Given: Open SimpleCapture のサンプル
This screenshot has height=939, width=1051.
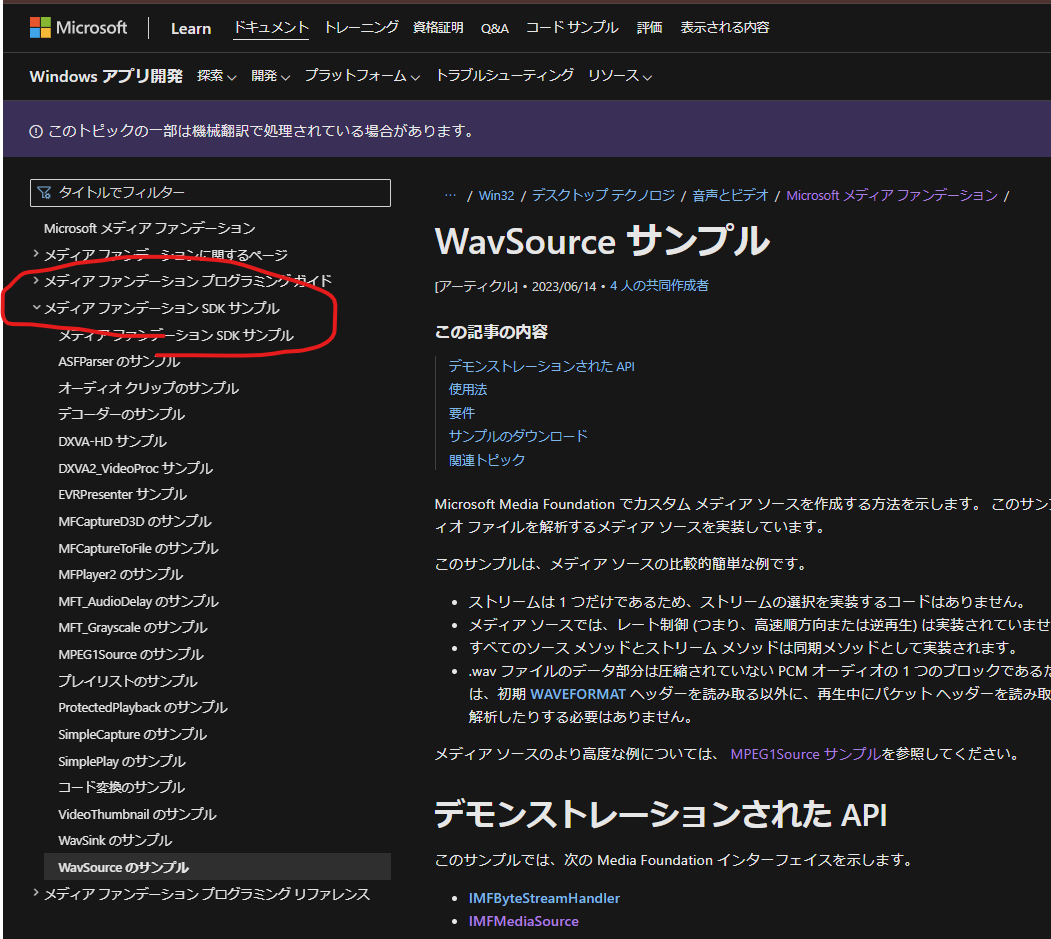Looking at the screenshot, I should tap(133, 735).
